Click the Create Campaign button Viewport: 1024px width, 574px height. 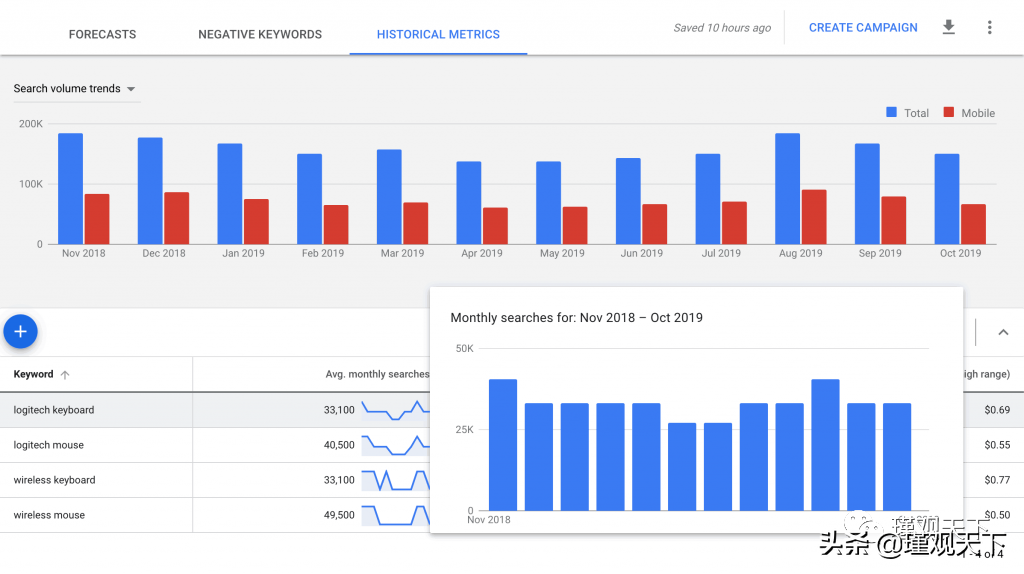click(x=863, y=28)
